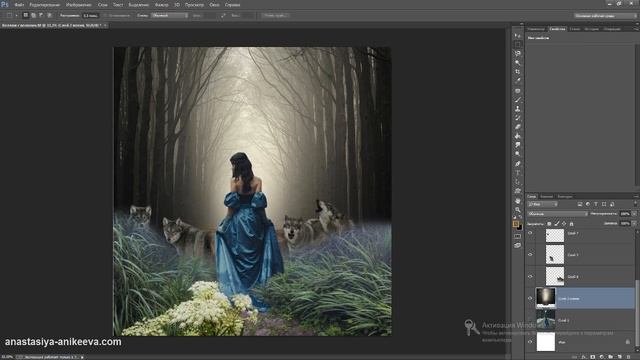Switch layer filtering on or off
This screenshot has height=360, width=640.
pos(636,204)
